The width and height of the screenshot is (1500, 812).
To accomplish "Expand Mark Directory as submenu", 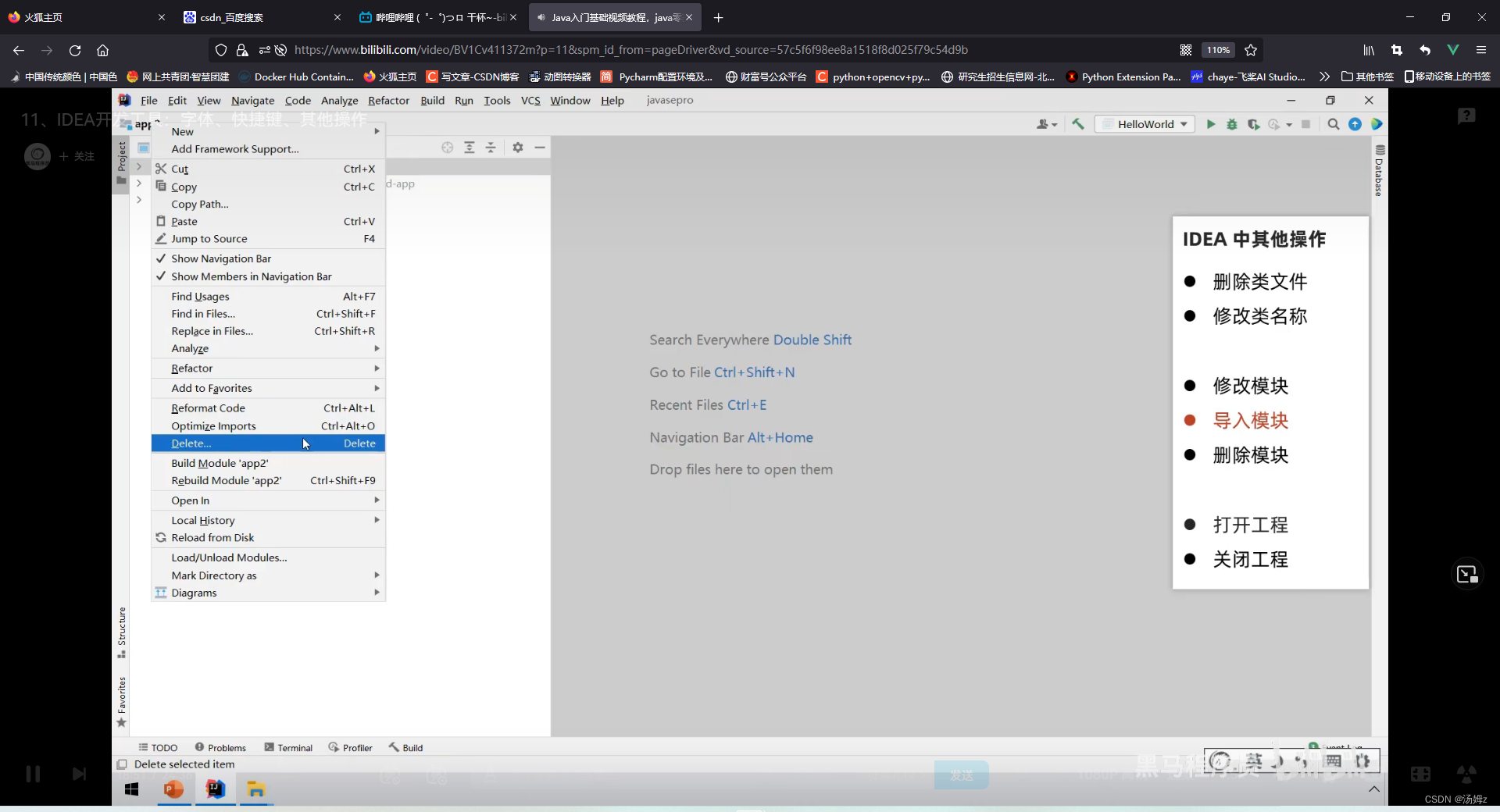I will click(x=268, y=575).
